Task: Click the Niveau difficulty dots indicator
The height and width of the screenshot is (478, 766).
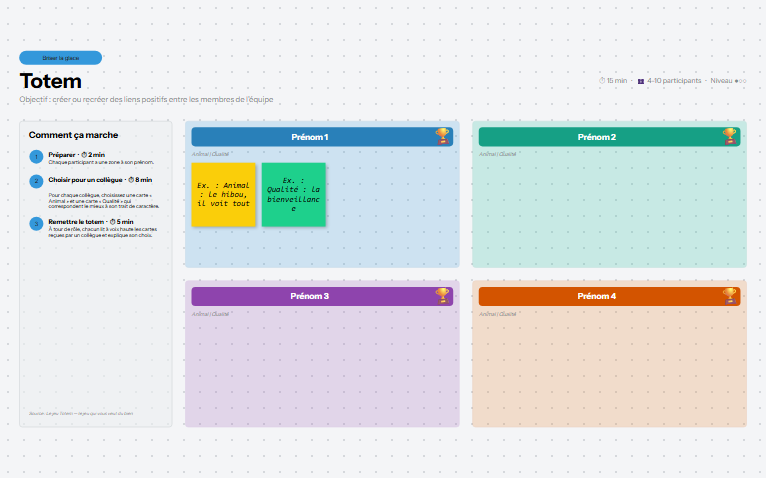Action: 740,81
